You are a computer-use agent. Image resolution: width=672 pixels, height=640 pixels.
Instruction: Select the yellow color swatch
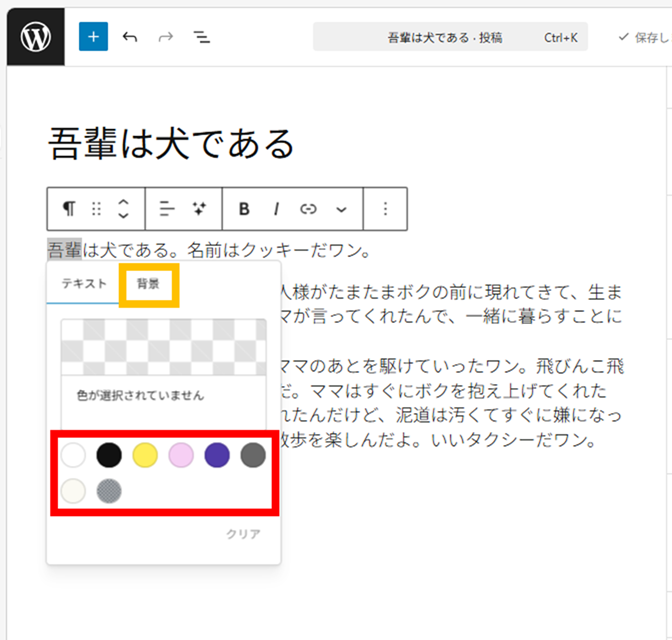145,456
